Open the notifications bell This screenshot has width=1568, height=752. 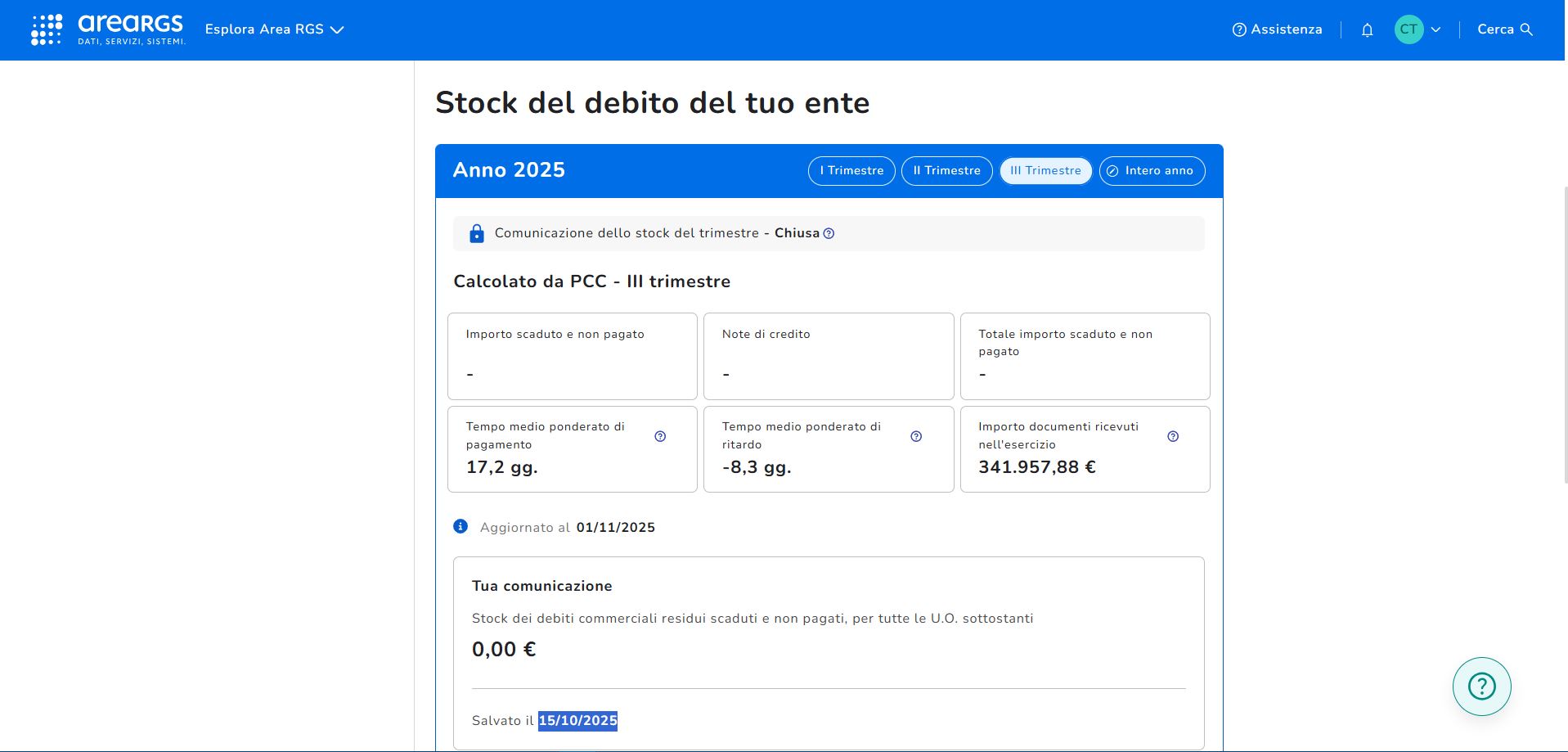point(1367,30)
